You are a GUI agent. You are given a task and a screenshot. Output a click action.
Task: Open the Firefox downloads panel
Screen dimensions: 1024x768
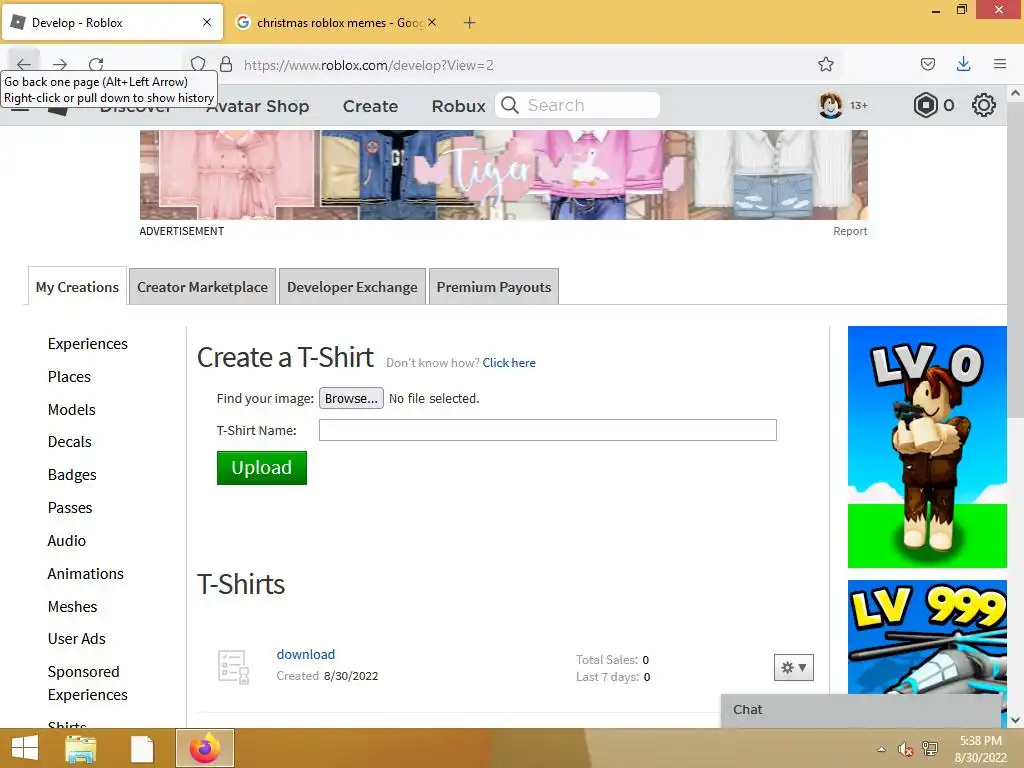963,64
